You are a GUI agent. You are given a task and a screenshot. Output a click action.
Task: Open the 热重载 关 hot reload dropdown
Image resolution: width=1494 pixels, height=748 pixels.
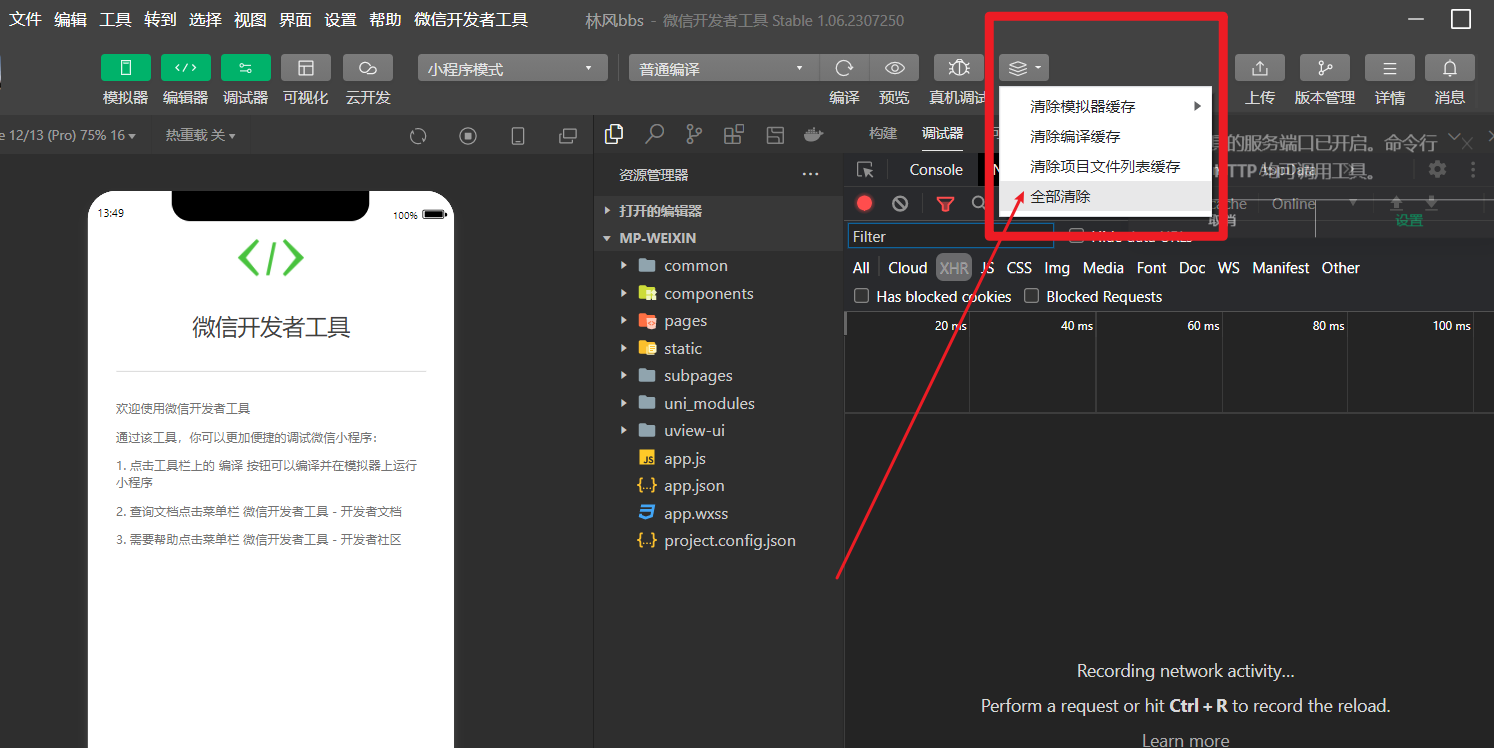200,135
